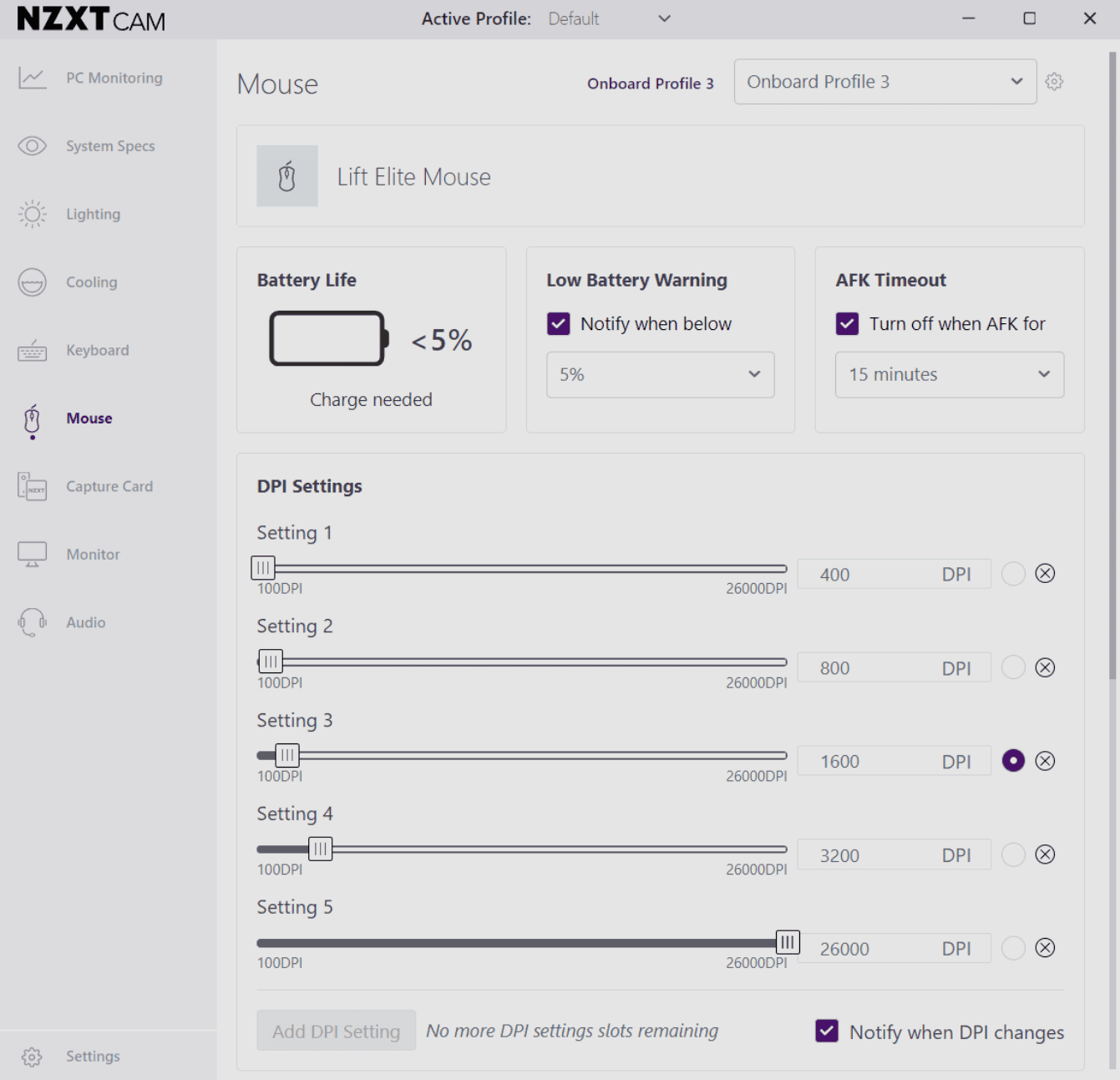The width and height of the screenshot is (1120, 1080).
Task: Click the Capture Card icon
Action: pyautogui.click(x=33, y=486)
